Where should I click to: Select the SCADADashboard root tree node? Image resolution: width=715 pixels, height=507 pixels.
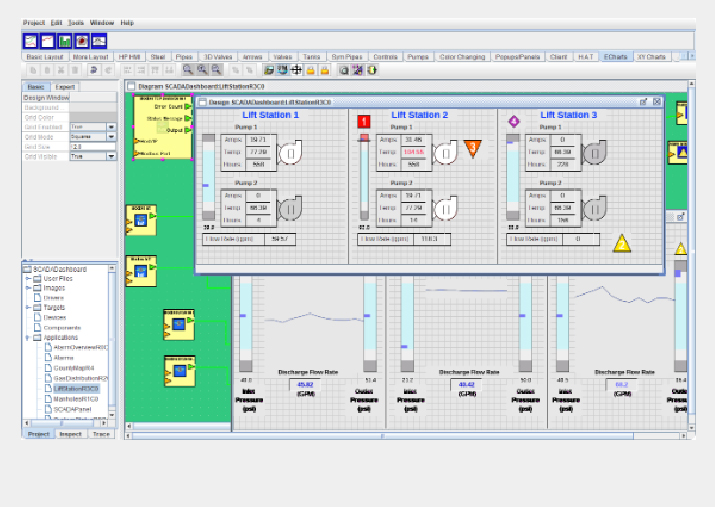tap(60, 269)
